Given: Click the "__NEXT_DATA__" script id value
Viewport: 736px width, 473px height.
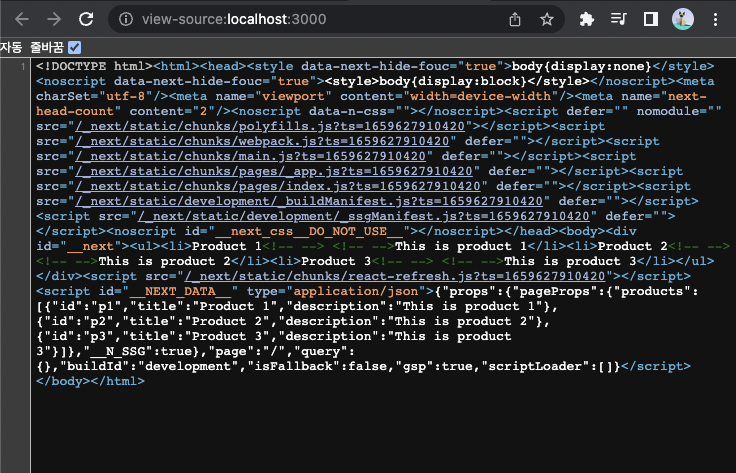Looking at the screenshot, I should 181,291.
